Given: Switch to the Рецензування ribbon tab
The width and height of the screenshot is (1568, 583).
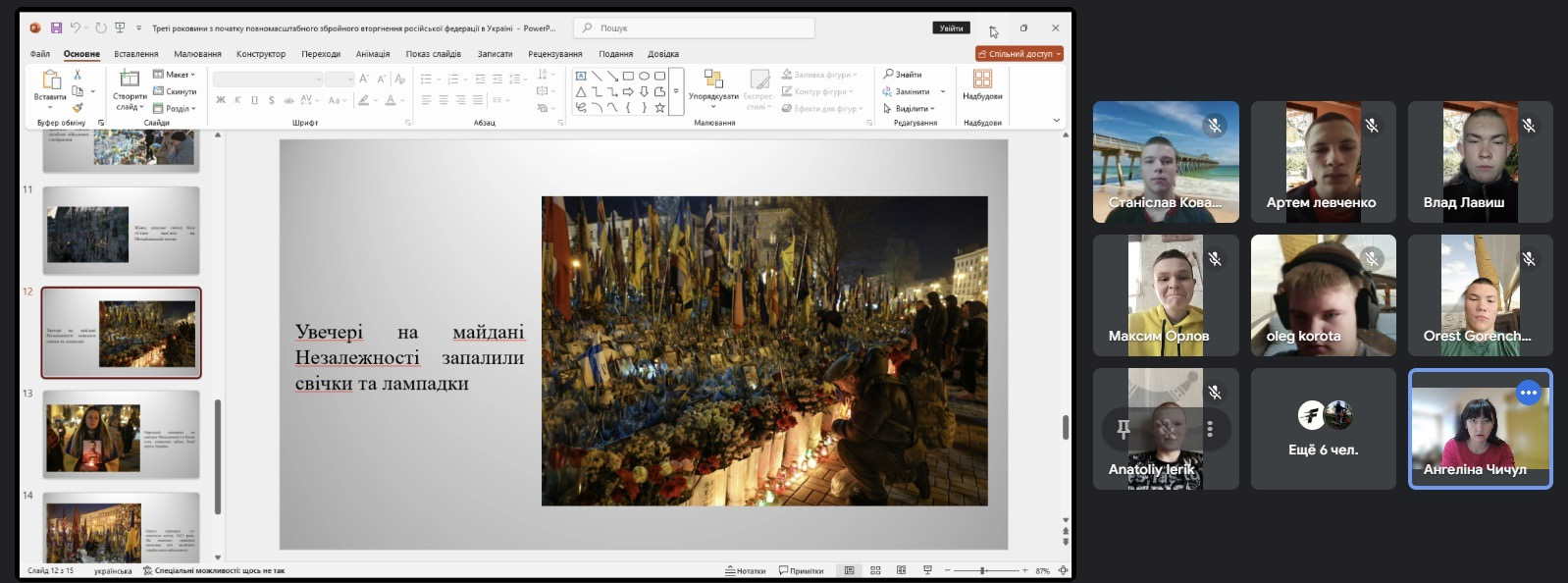Looking at the screenshot, I should coord(555,54).
